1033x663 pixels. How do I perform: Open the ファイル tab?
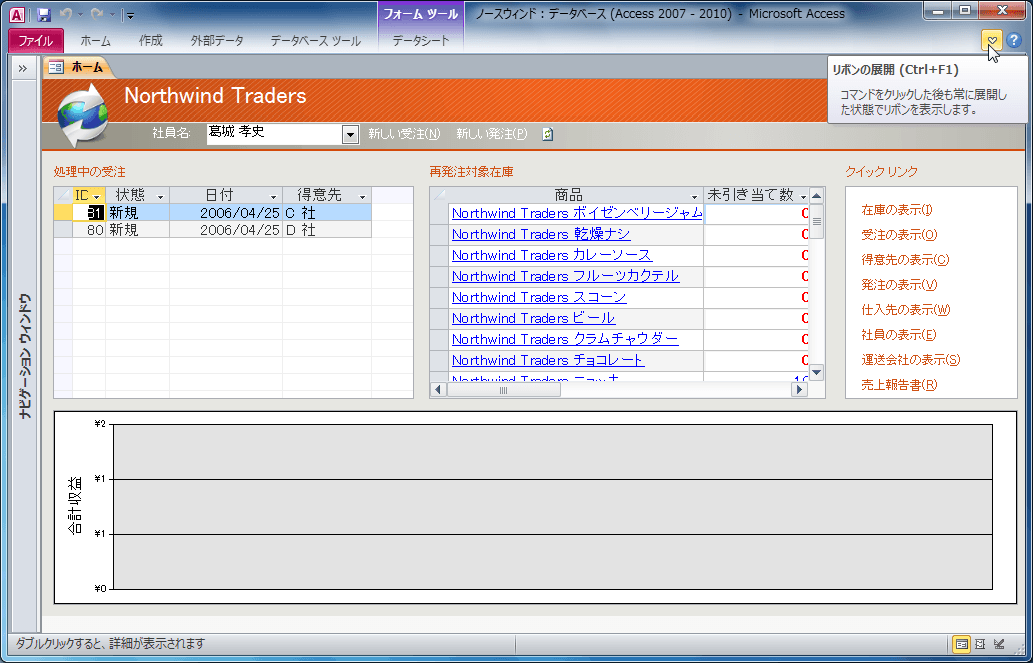click(x=36, y=40)
